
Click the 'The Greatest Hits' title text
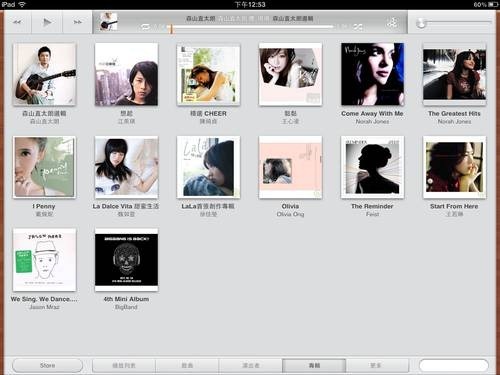pos(454,113)
